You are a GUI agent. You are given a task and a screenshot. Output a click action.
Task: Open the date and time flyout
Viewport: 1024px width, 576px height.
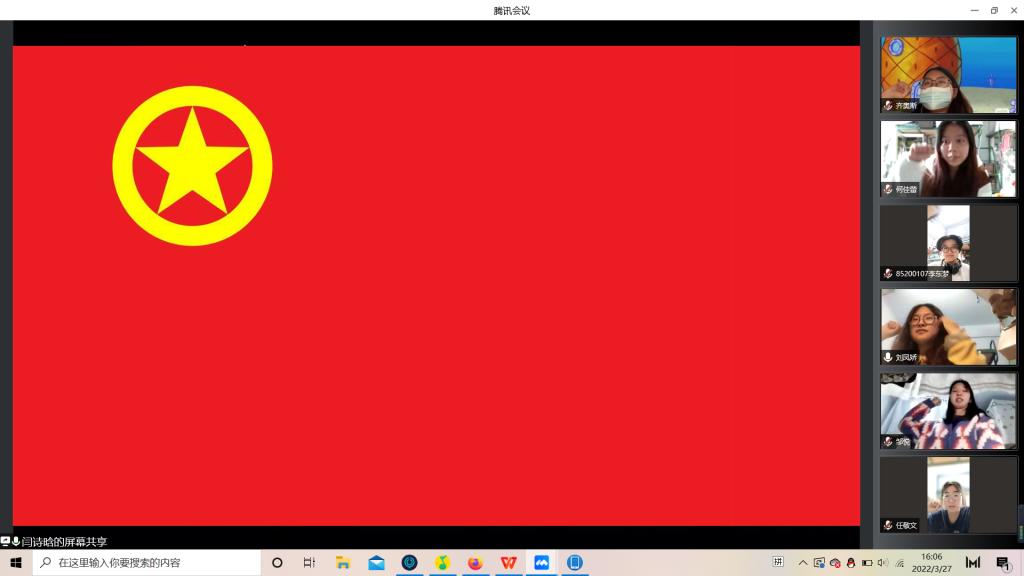(931, 563)
